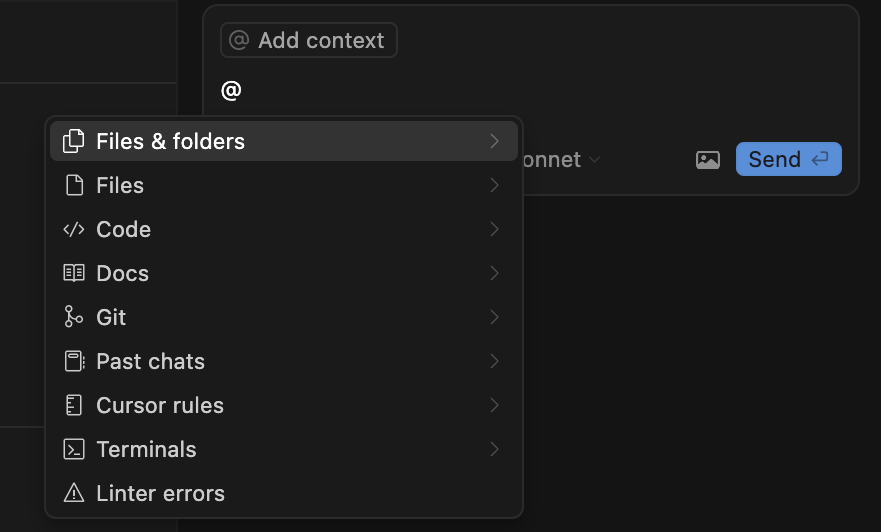The image size is (881, 532).
Task: Click the Code brackets icon
Action: click(73, 229)
